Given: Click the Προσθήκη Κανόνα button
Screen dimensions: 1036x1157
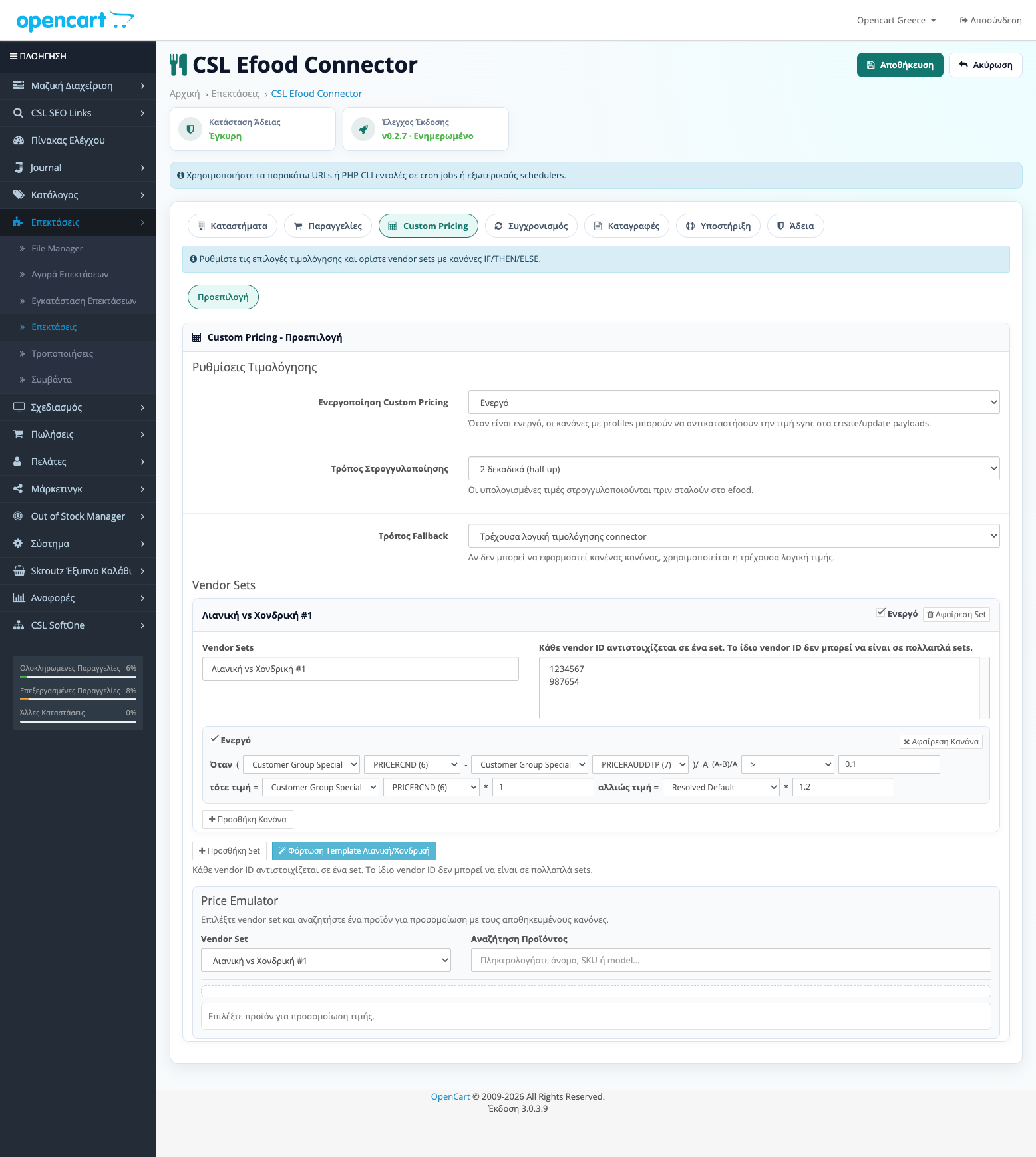Looking at the screenshot, I should pyautogui.click(x=248, y=820).
